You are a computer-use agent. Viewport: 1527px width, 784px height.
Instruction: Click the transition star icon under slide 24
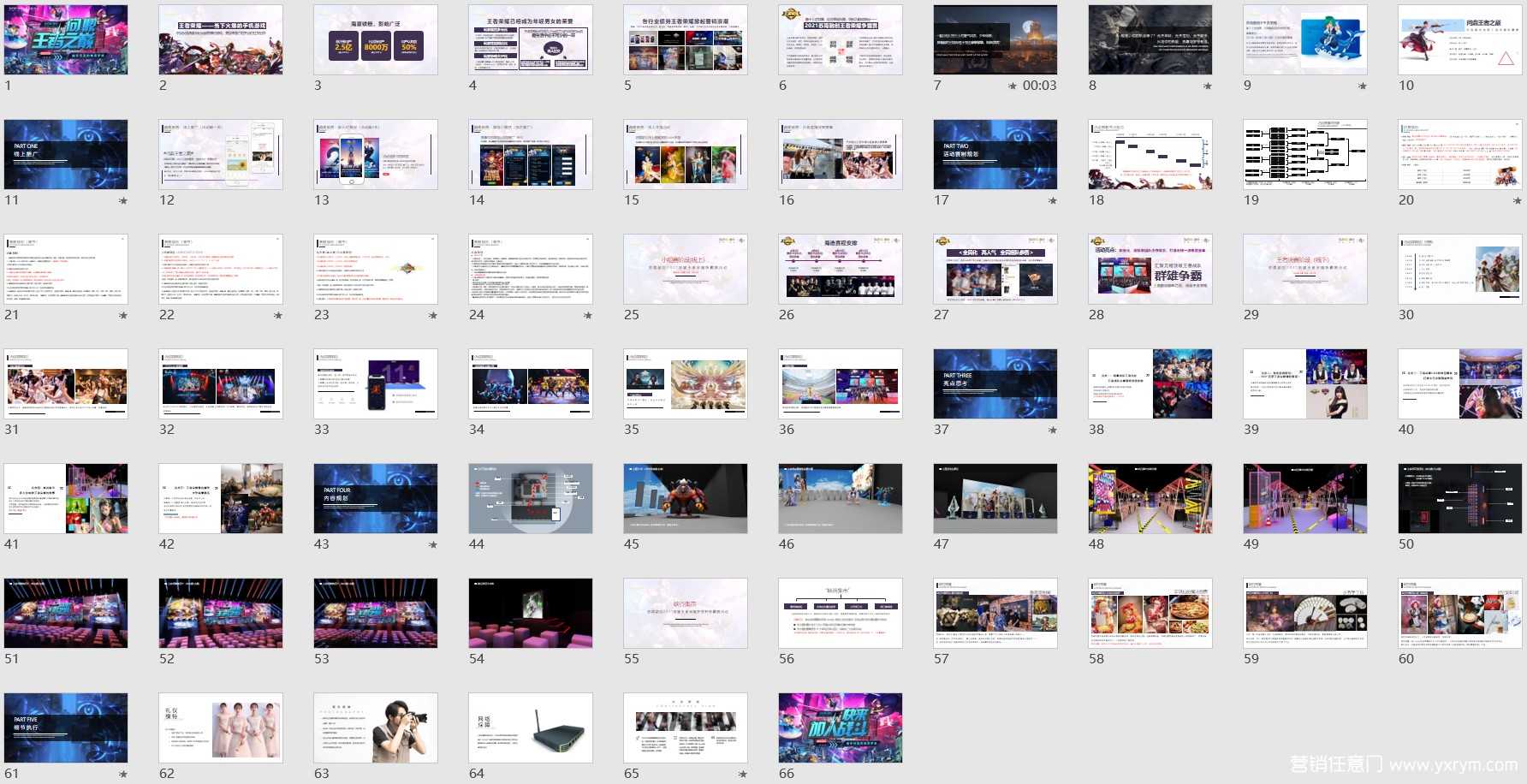point(588,316)
